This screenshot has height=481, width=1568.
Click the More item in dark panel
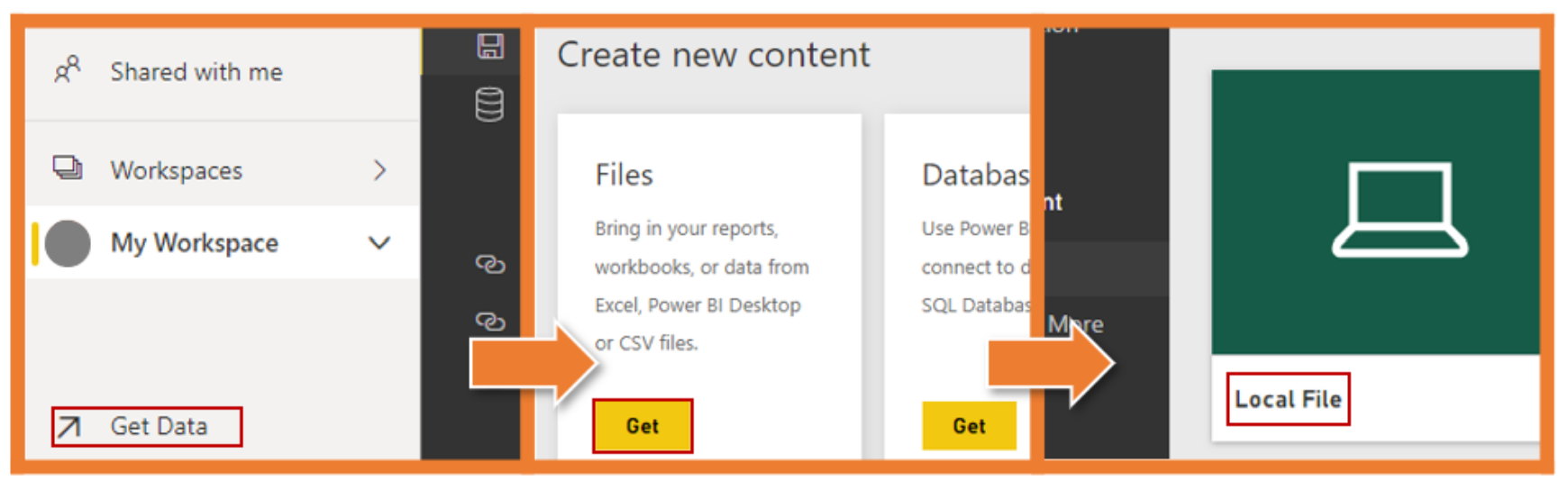(x=1075, y=324)
